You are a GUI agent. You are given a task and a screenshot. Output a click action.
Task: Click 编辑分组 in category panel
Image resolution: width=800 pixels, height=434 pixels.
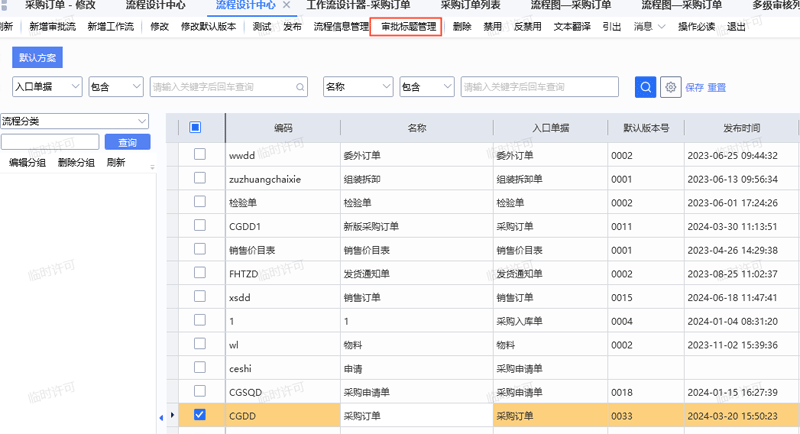pos(27,163)
